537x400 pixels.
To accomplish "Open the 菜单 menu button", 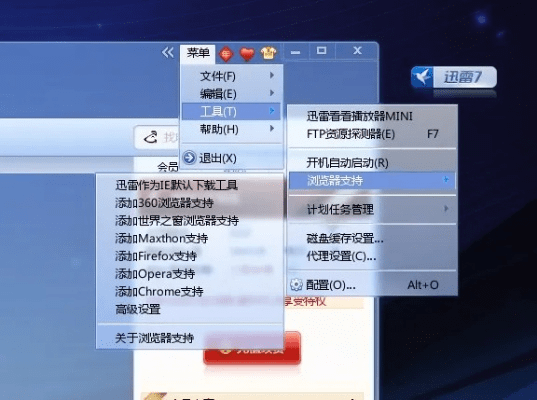I will pyautogui.click(x=198, y=53).
